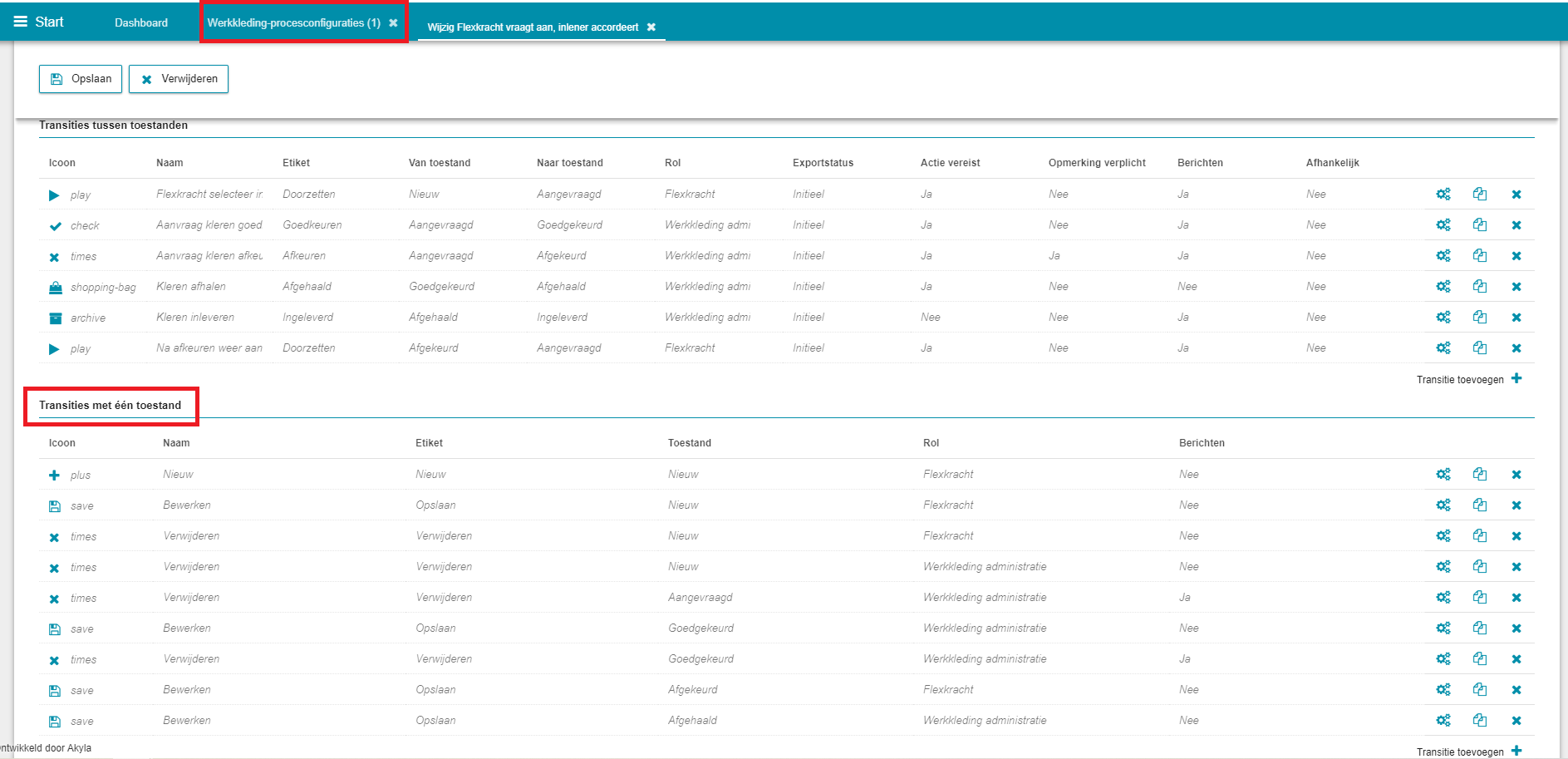The image size is (1568, 759).
Task: Copy the Aanvraag kleren afkeuren transition
Action: tap(1479, 256)
